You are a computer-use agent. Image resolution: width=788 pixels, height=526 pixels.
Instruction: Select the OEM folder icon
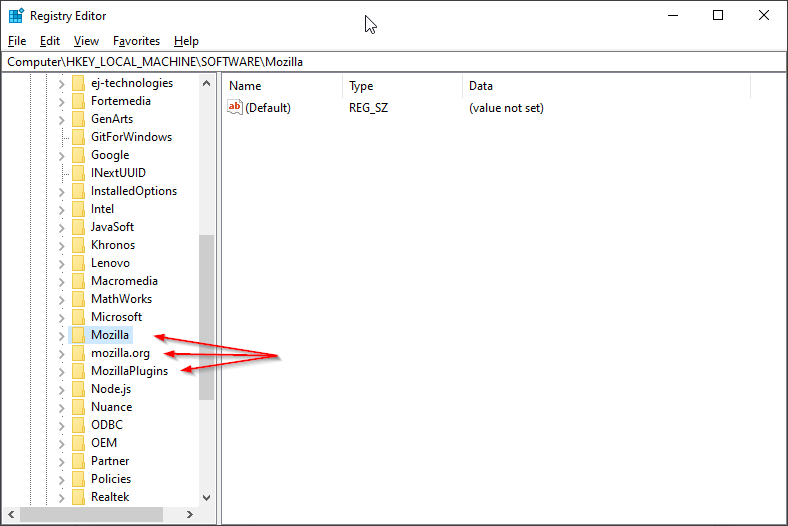point(78,443)
